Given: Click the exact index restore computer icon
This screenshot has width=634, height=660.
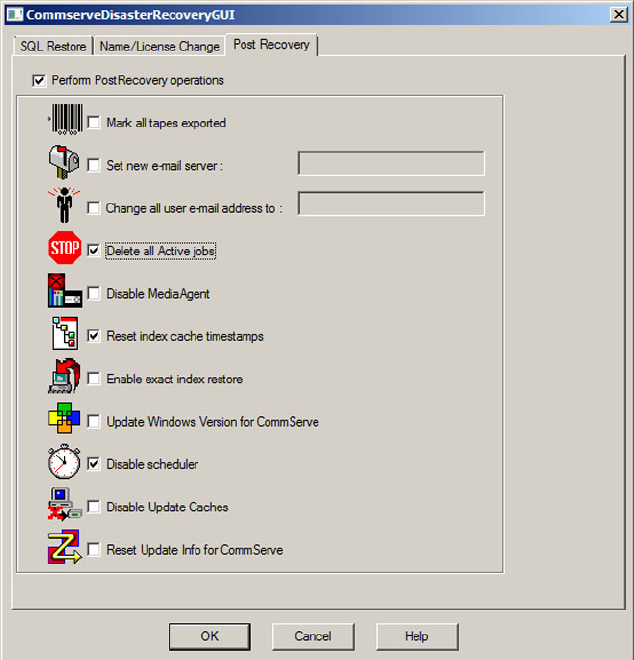Looking at the screenshot, I should [64, 376].
